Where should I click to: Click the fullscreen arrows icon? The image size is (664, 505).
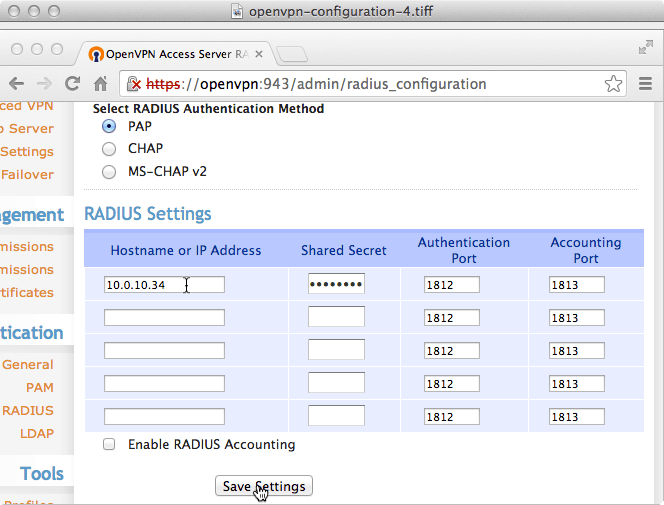(x=646, y=47)
